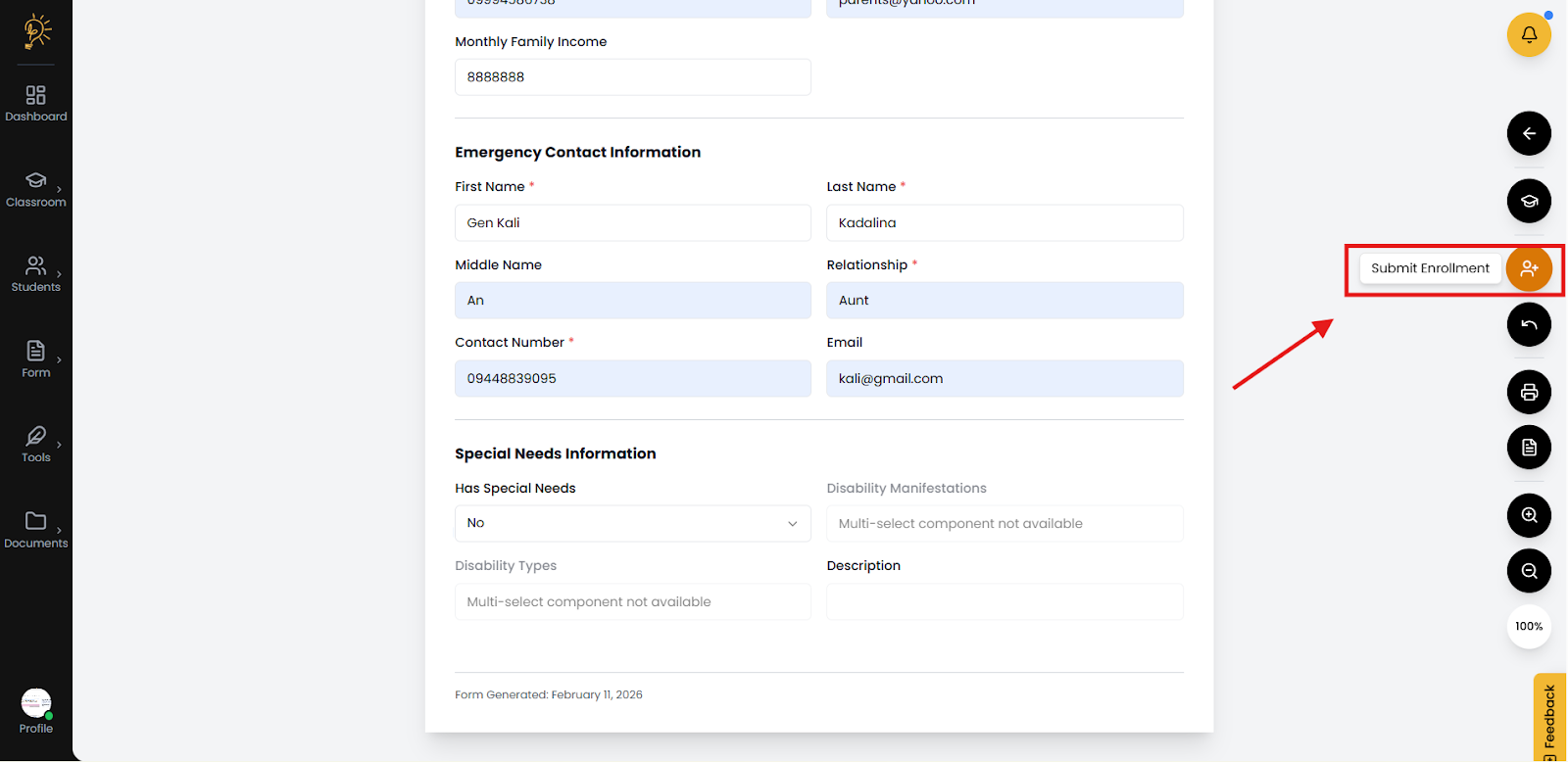
Task: Zoom out of the form
Action: [1528, 571]
